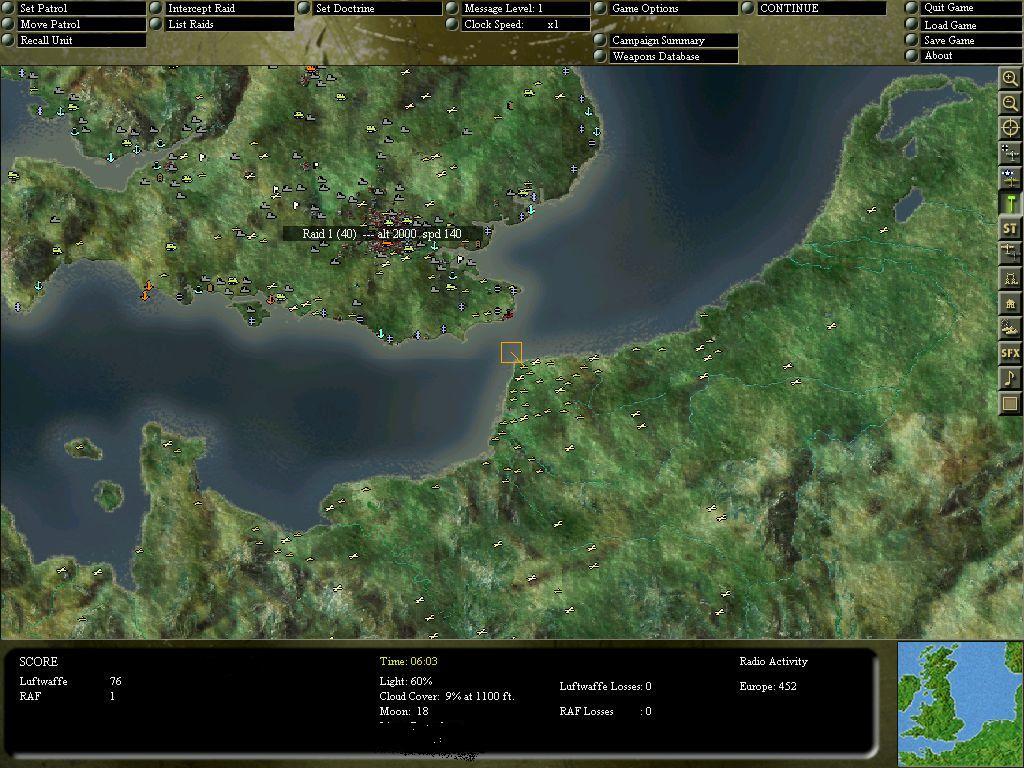The width and height of the screenshot is (1024, 768).
Task: Click the SCORE heading
Action: 39,662
